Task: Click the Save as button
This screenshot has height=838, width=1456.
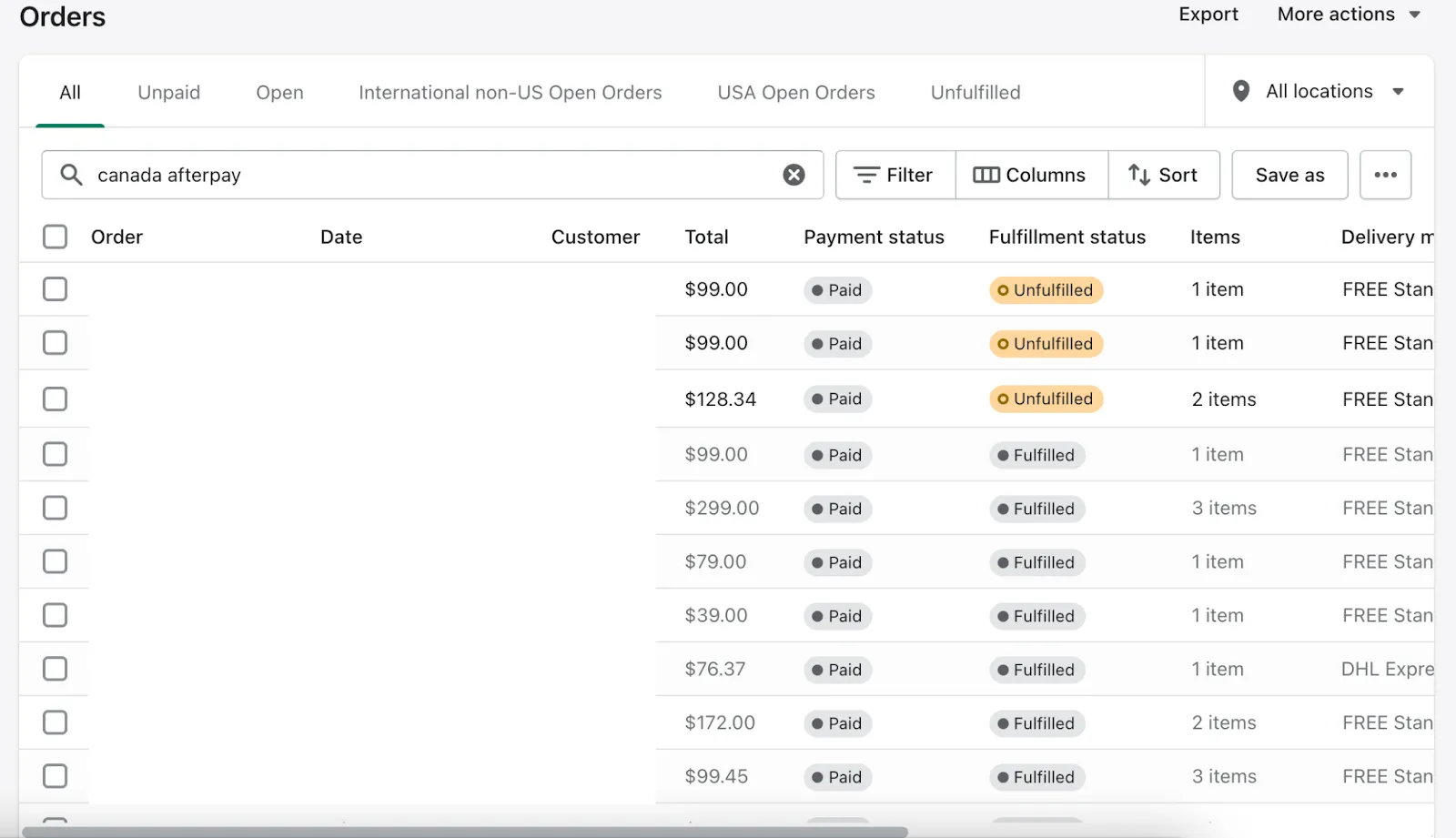Action: pyautogui.click(x=1289, y=175)
